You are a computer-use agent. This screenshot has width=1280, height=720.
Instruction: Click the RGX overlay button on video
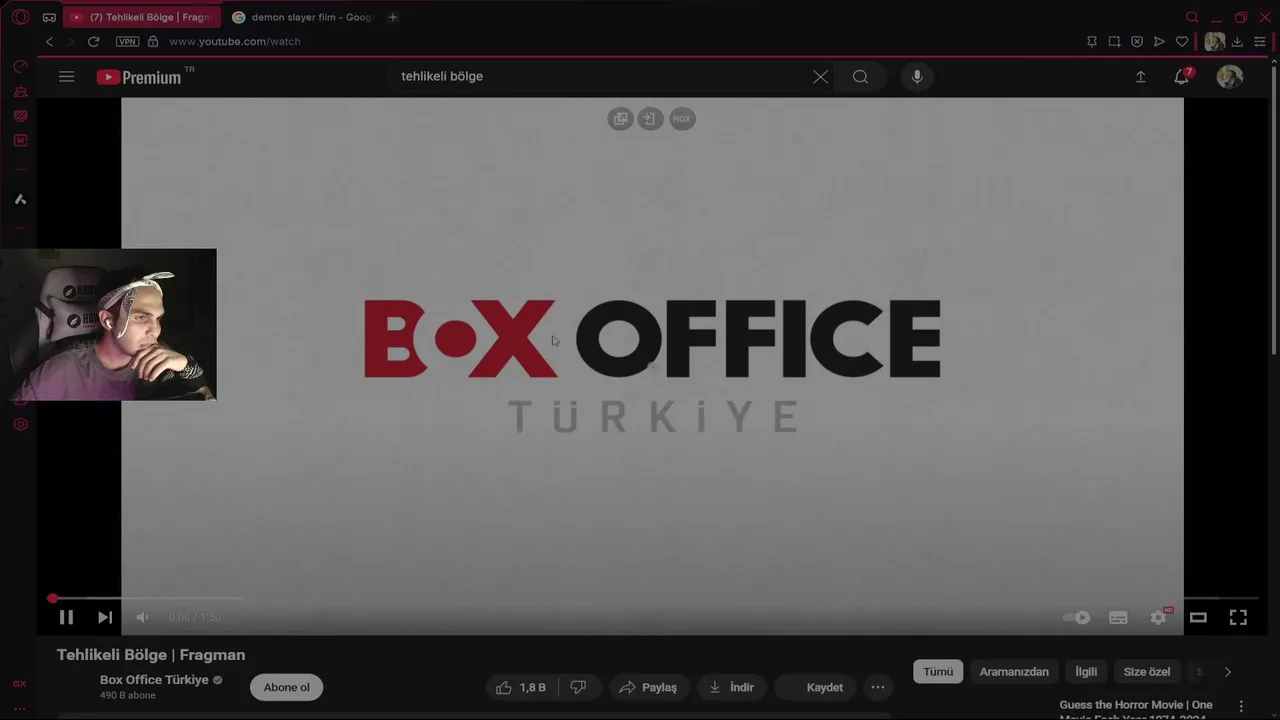click(x=682, y=119)
